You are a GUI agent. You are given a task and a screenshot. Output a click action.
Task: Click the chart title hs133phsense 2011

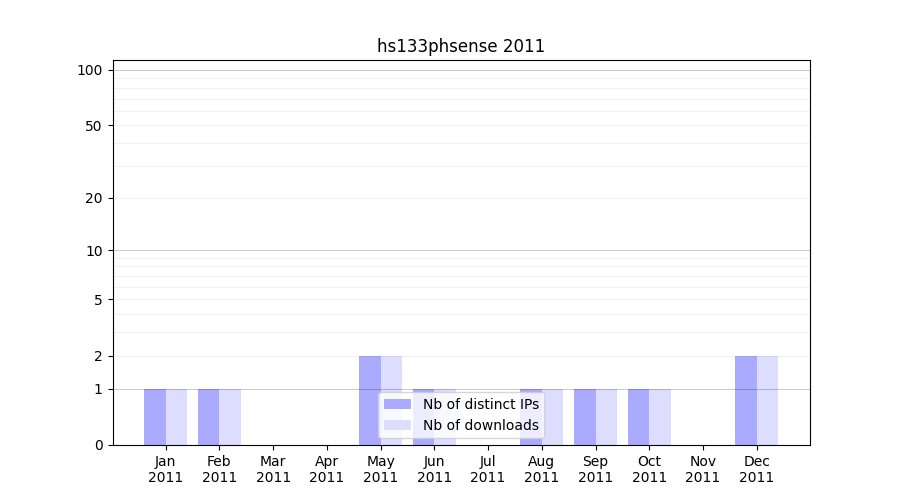(x=460, y=46)
